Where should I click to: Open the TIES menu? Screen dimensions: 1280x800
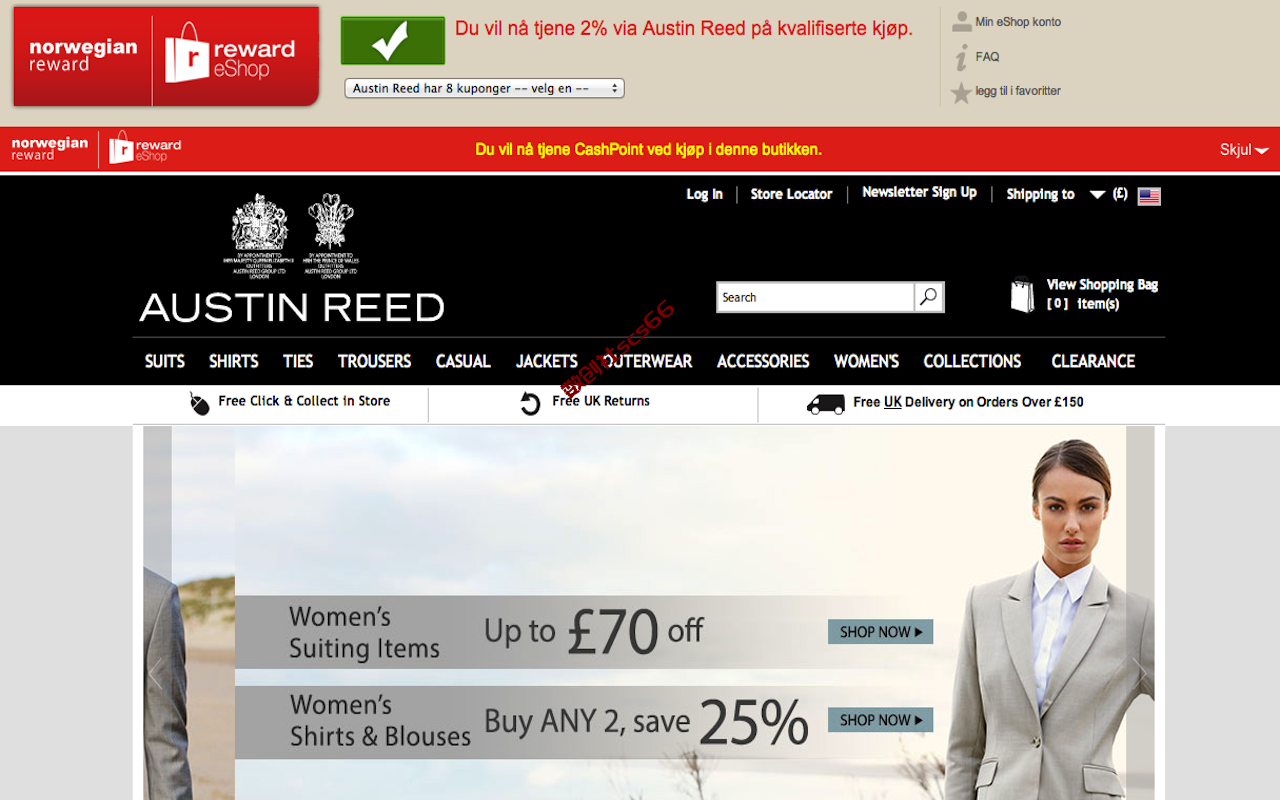pos(298,361)
